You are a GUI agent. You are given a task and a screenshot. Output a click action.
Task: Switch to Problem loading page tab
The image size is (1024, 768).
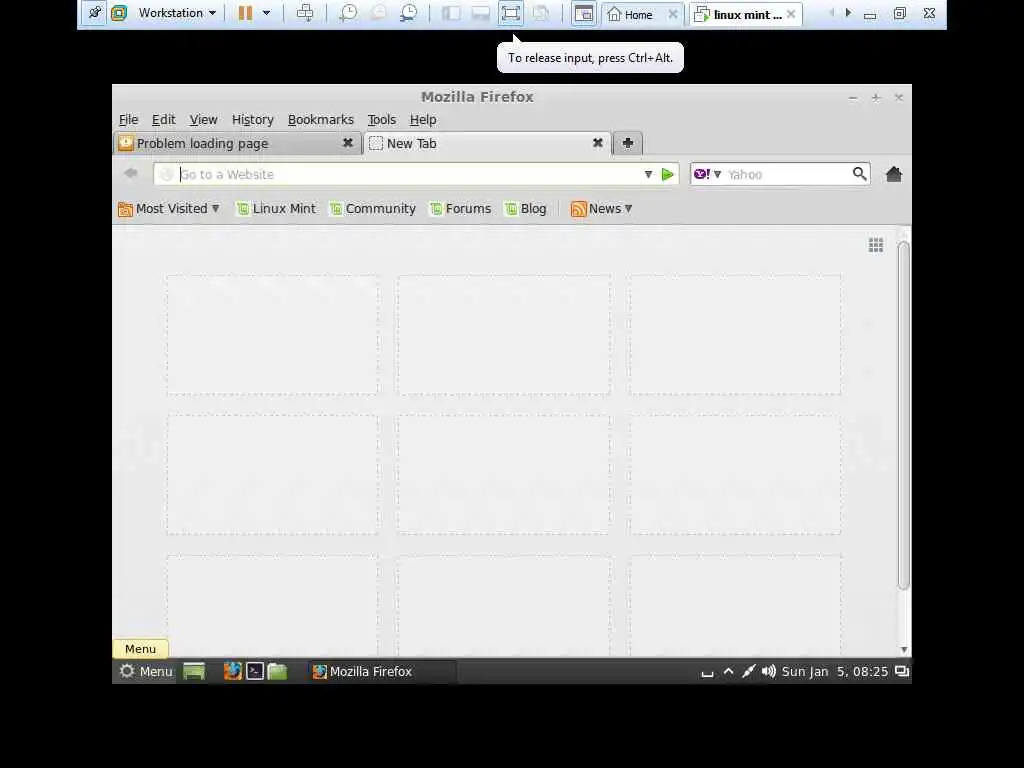click(237, 143)
